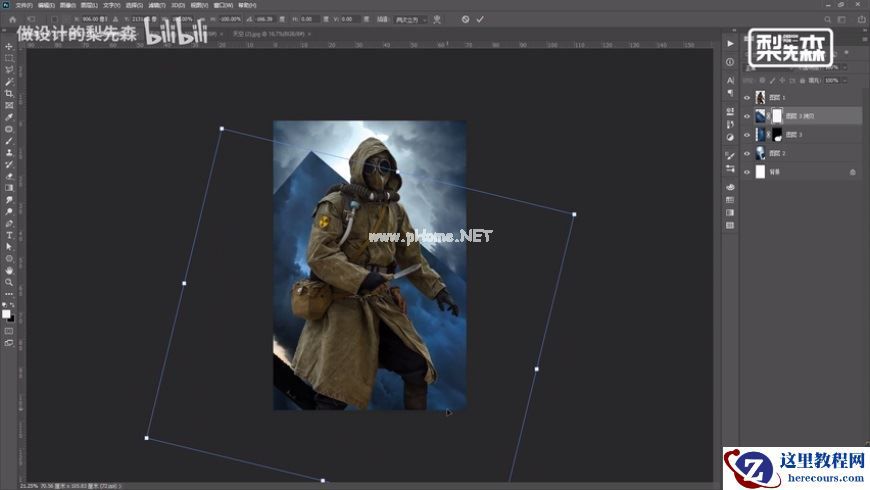Select the Lasso tool
The image size is (870, 490).
pyautogui.click(x=9, y=70)
